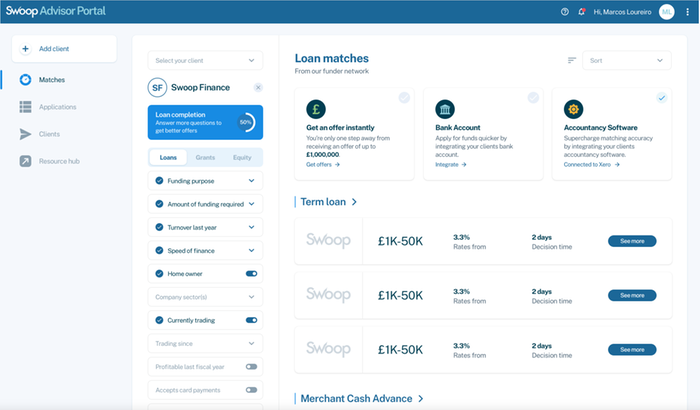This screenshot has height=410, width=700.
Task: Open the Company sector(s) dropdown
Action: click(205, 297)
